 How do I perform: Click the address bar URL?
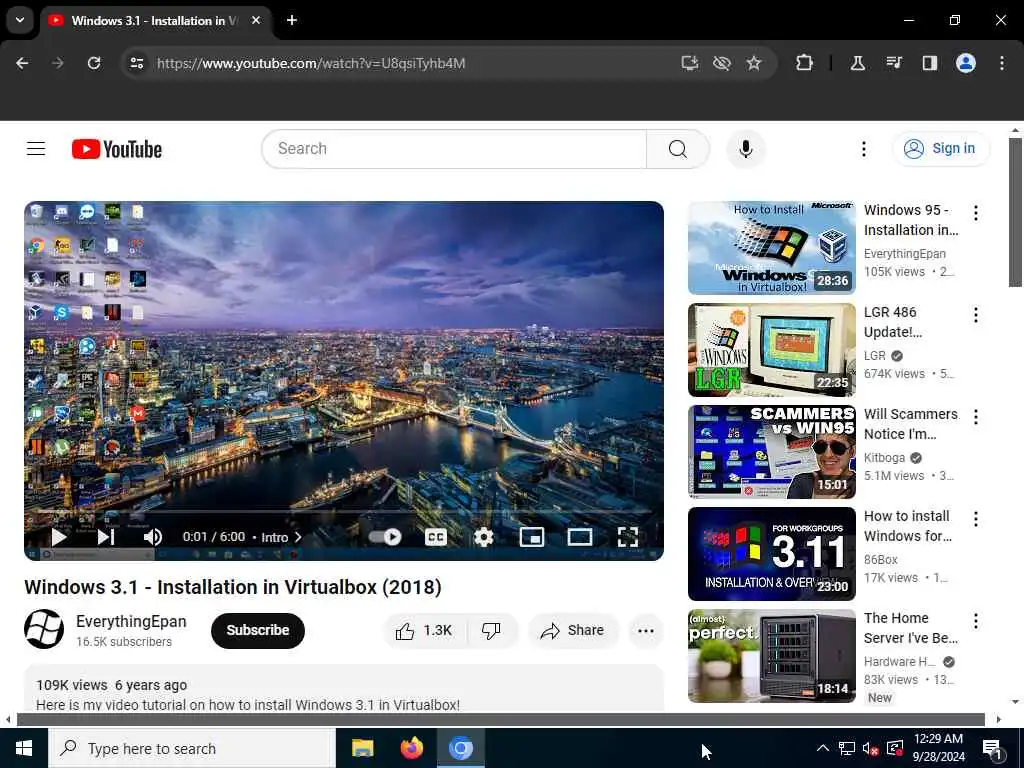pyautogui.click(x=311, y=63)
